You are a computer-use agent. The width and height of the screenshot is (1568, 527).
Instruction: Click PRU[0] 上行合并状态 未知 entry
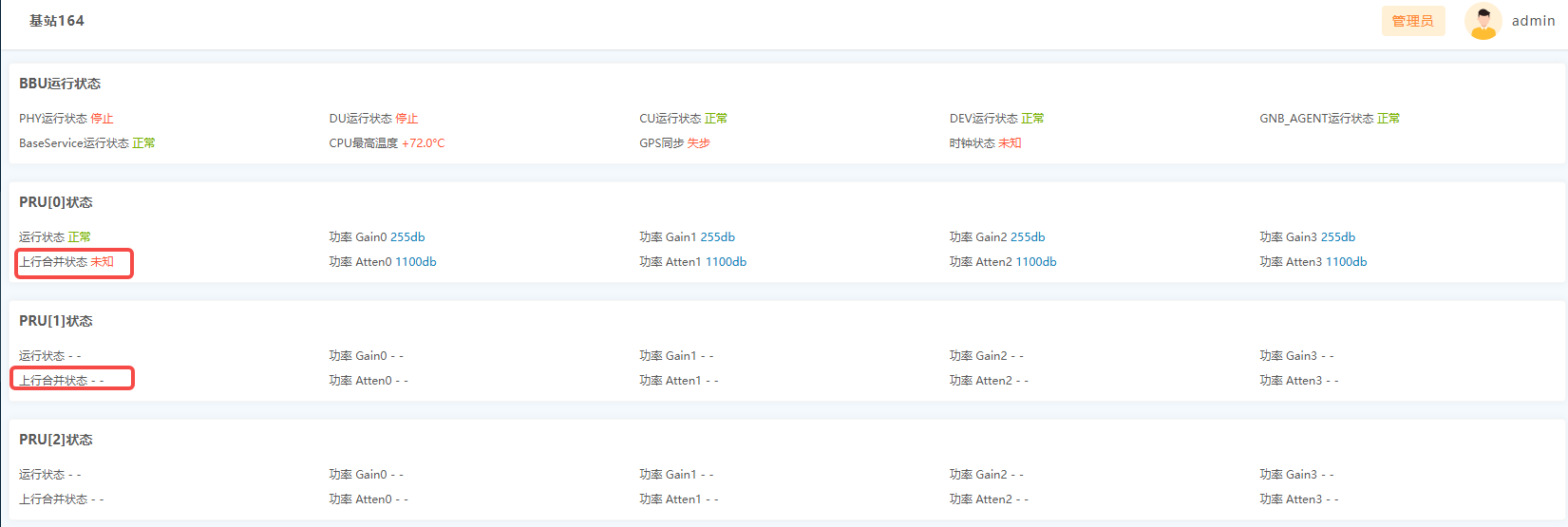[x=66, y=262]
